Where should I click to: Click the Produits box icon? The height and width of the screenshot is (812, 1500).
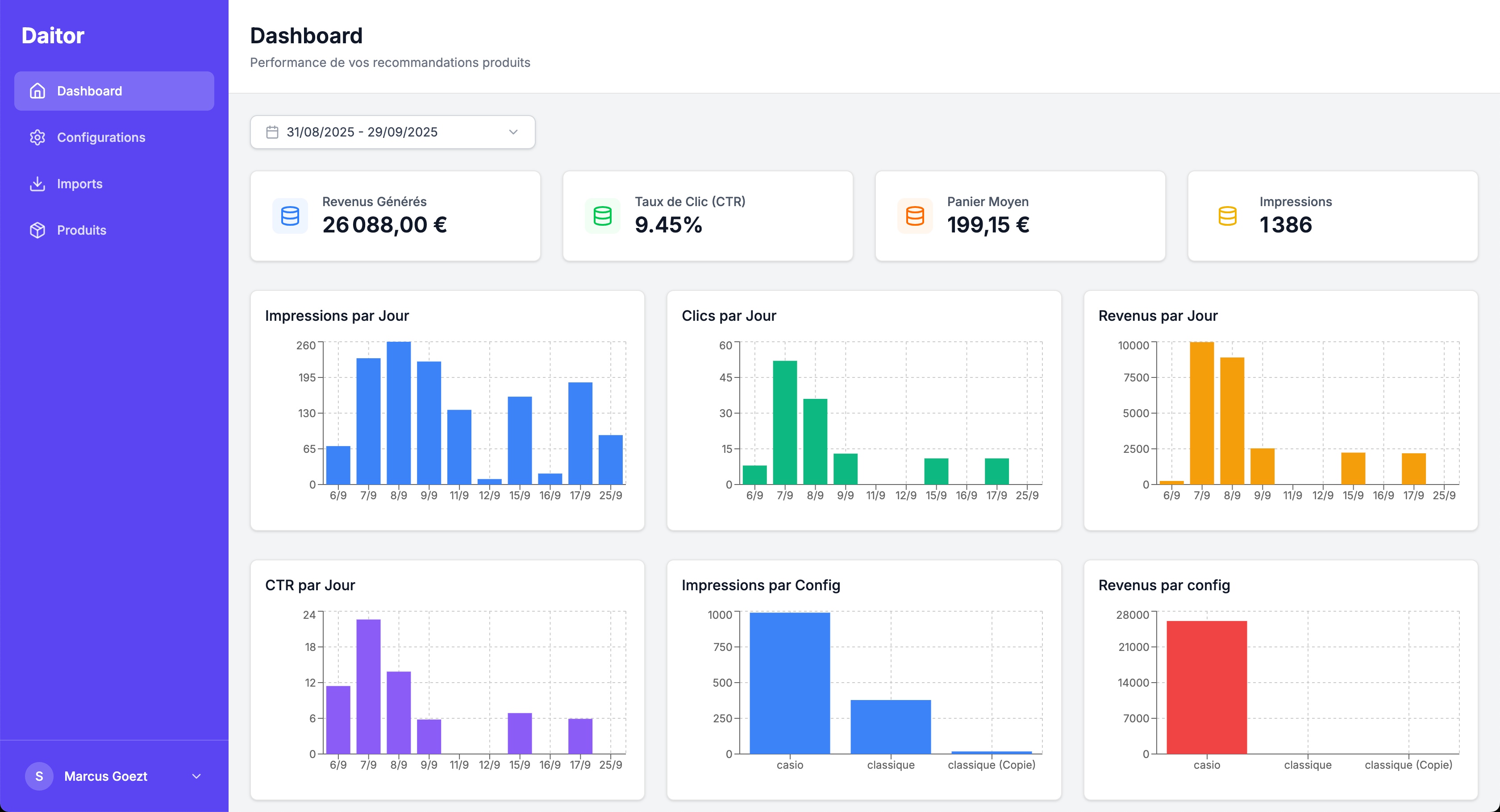pos(38,230)
